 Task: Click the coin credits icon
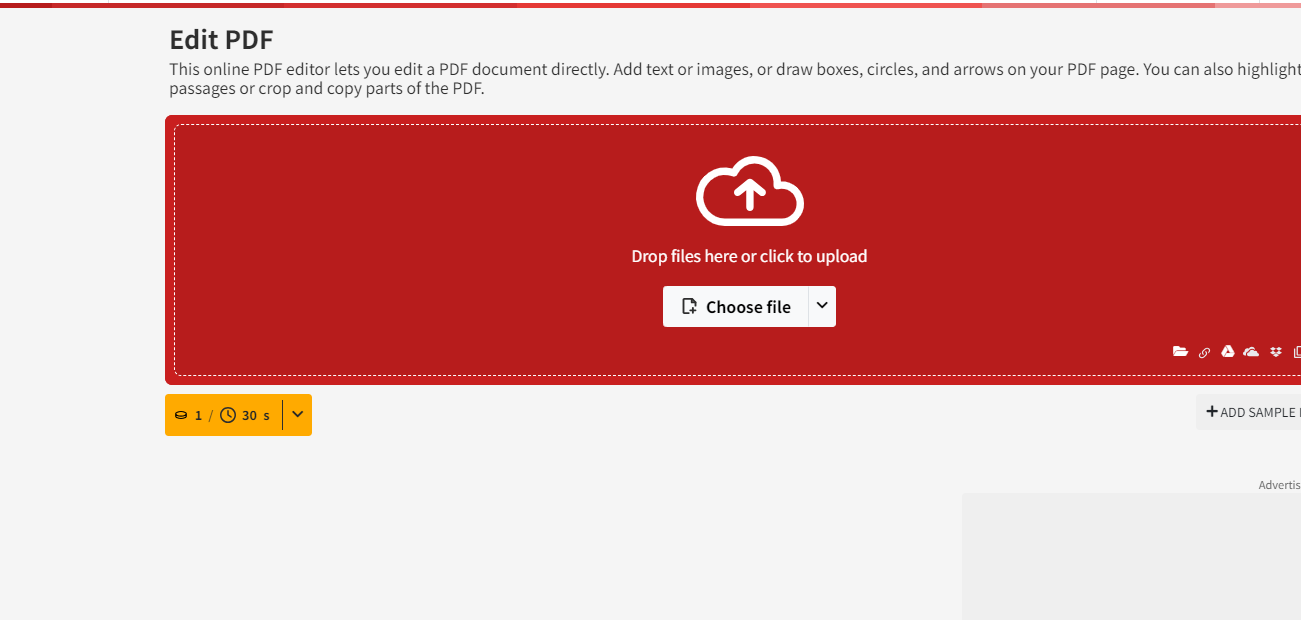point(181,415)
